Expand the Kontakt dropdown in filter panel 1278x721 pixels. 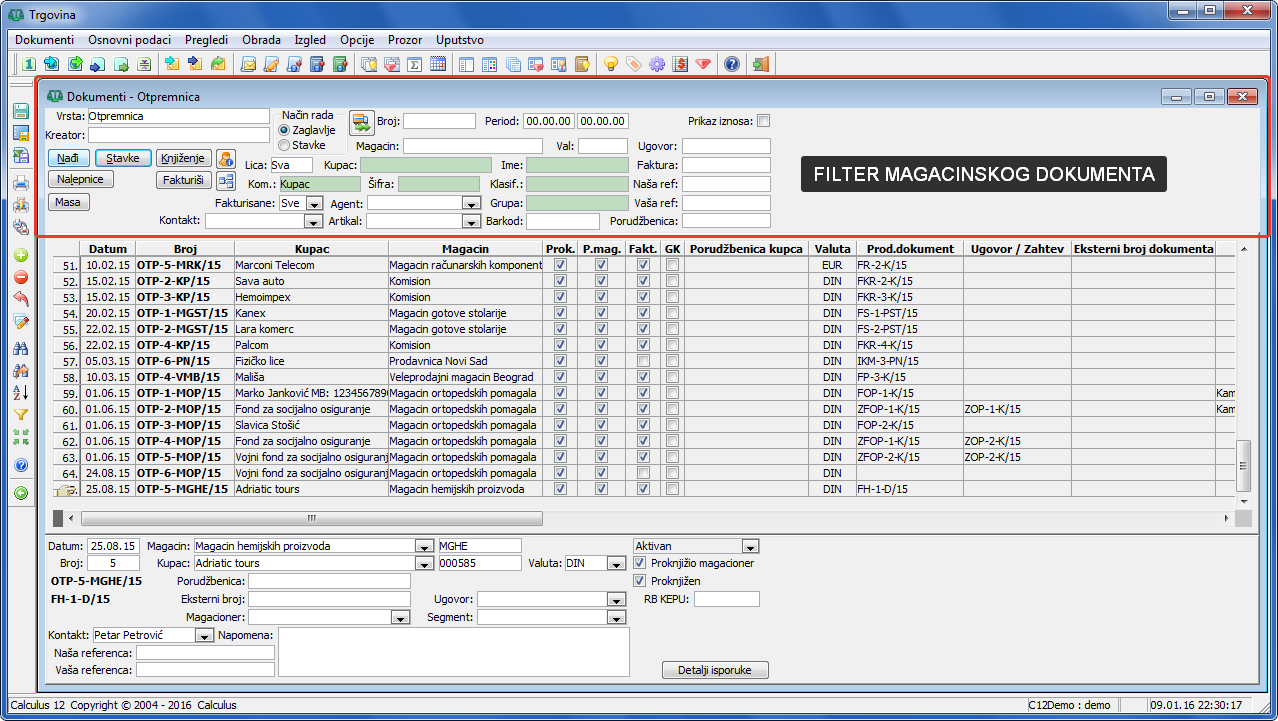click(x=313, y=221)
